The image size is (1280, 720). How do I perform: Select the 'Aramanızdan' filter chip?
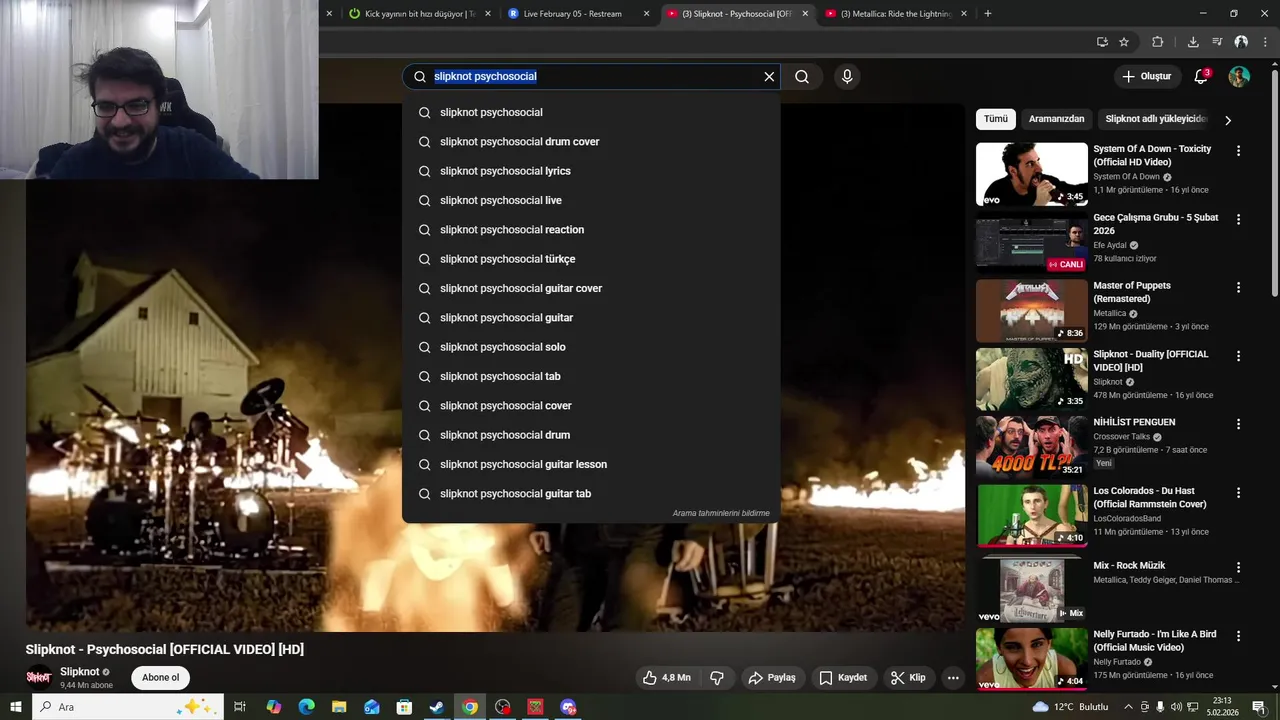point(1056,119)
